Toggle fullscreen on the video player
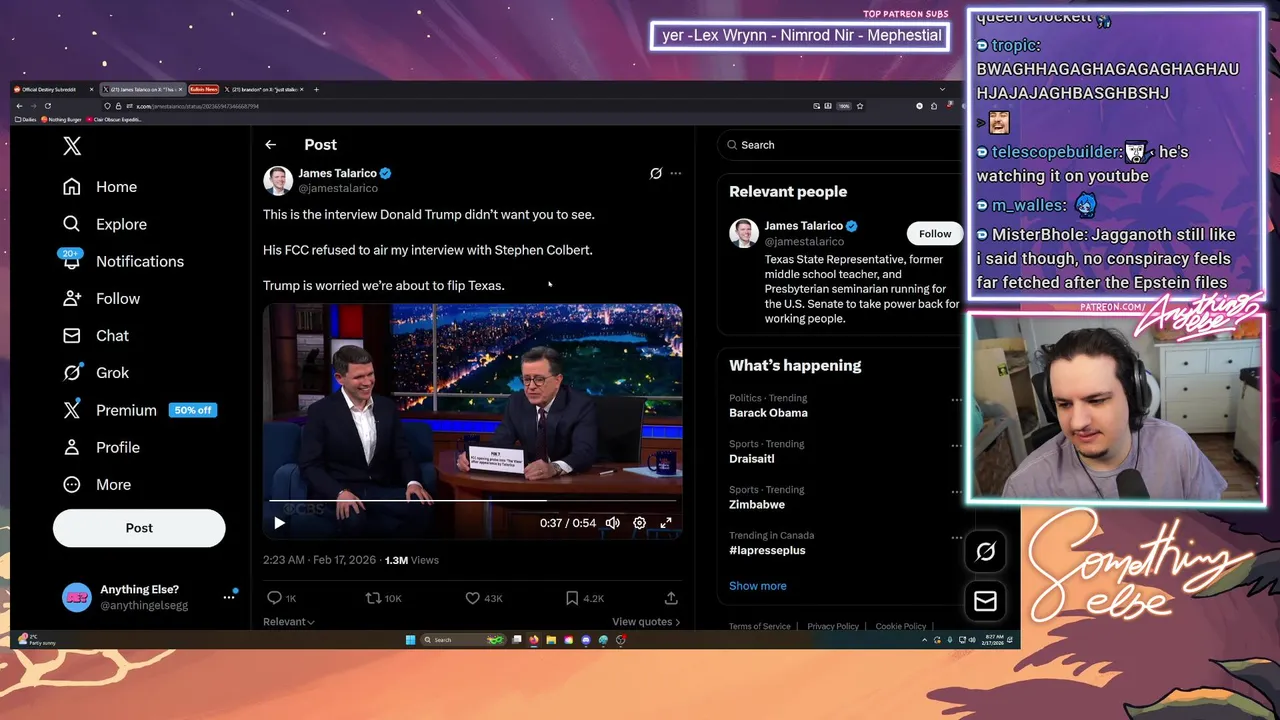The image size is (1280, 720). pyautogui.click(x=666, y=523)
